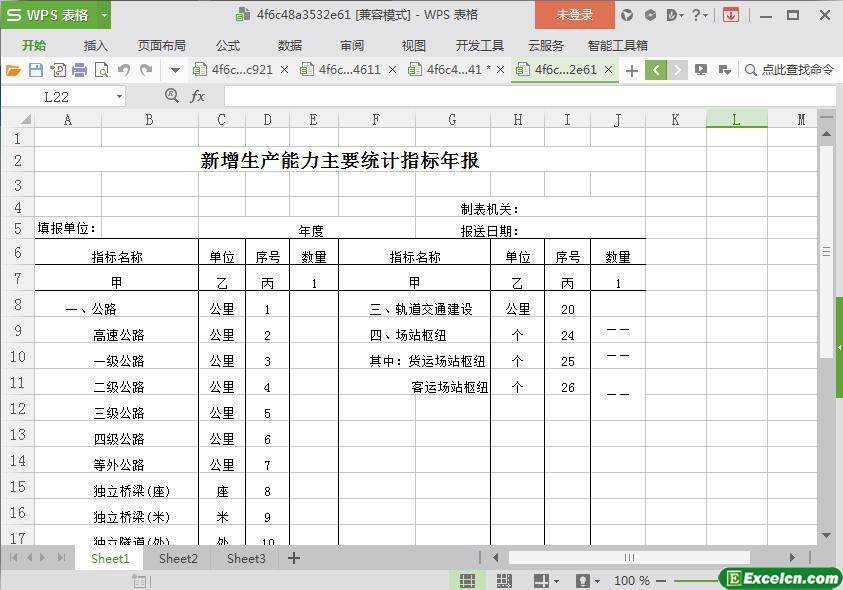Go to next document tab arrow
Screen dimensions: 843x590
(x=677, y=70)
